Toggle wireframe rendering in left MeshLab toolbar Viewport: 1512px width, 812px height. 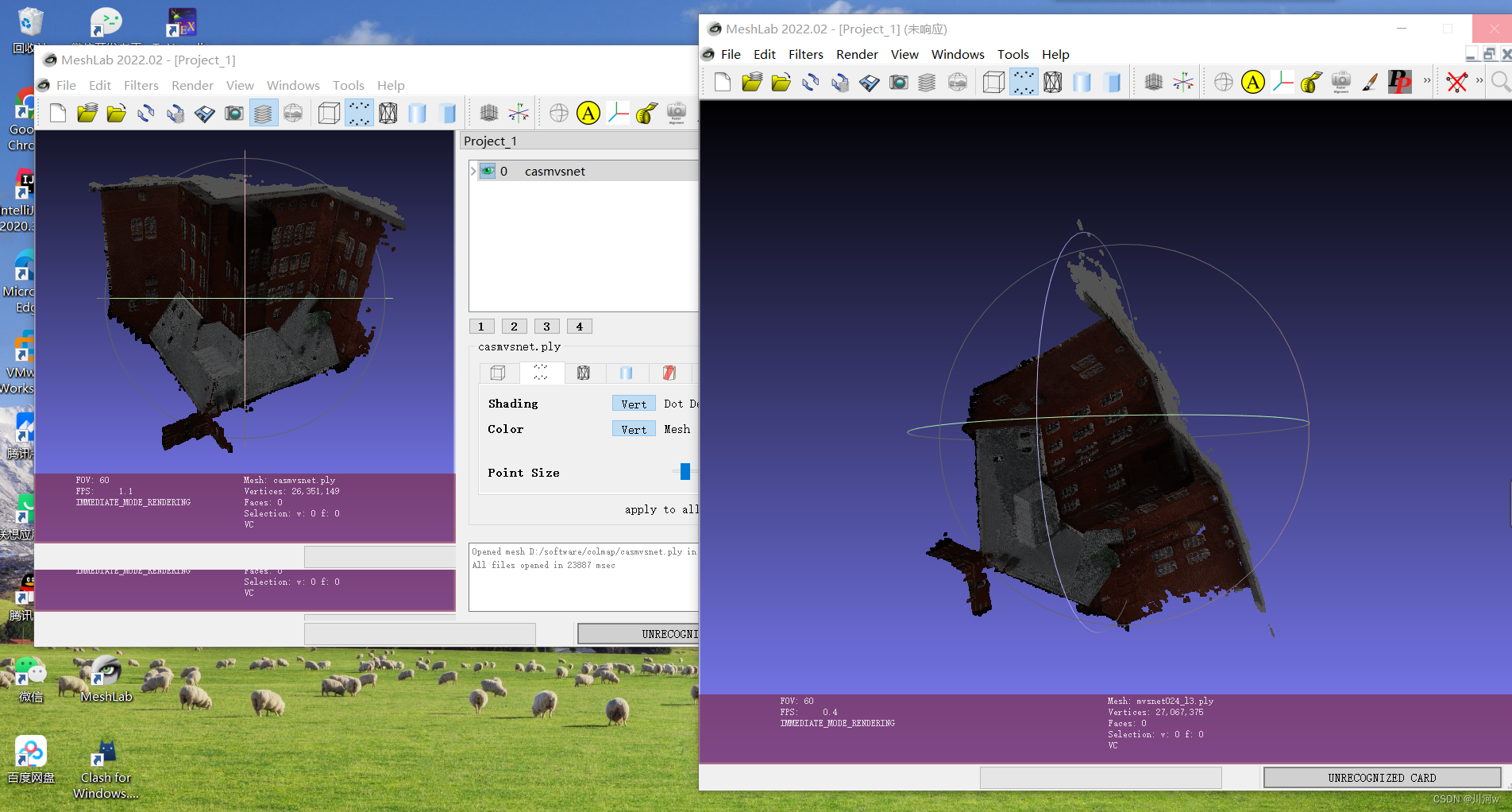(388, 114)
